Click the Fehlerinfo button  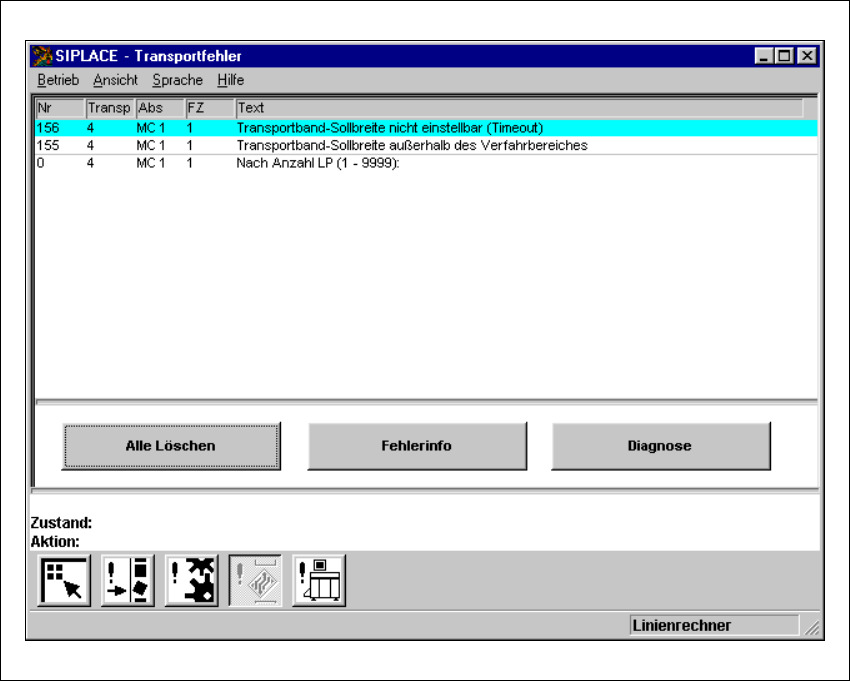click(416, 446)
